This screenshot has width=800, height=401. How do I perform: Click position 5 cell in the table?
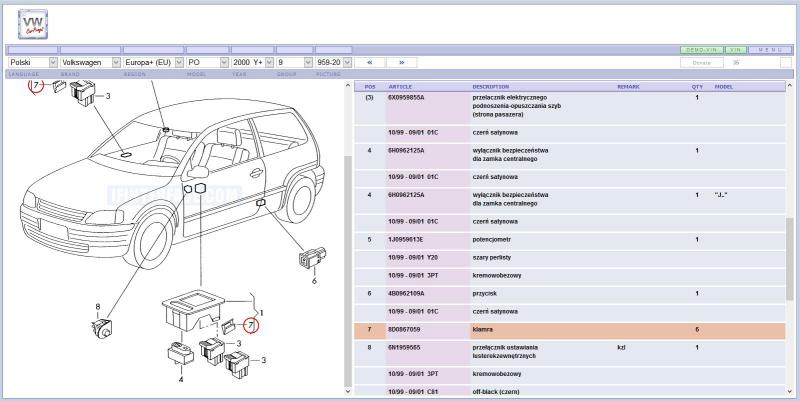coord(369,239)
